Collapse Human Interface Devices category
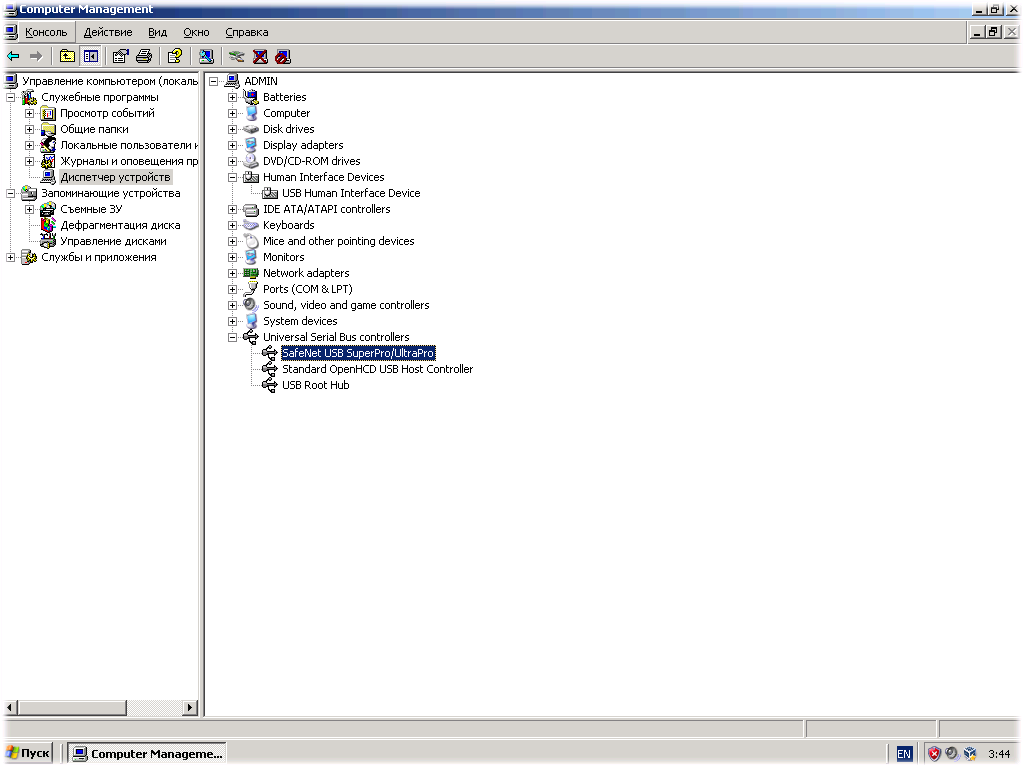This screenshot has height=768, width=1024. point(232,177)
